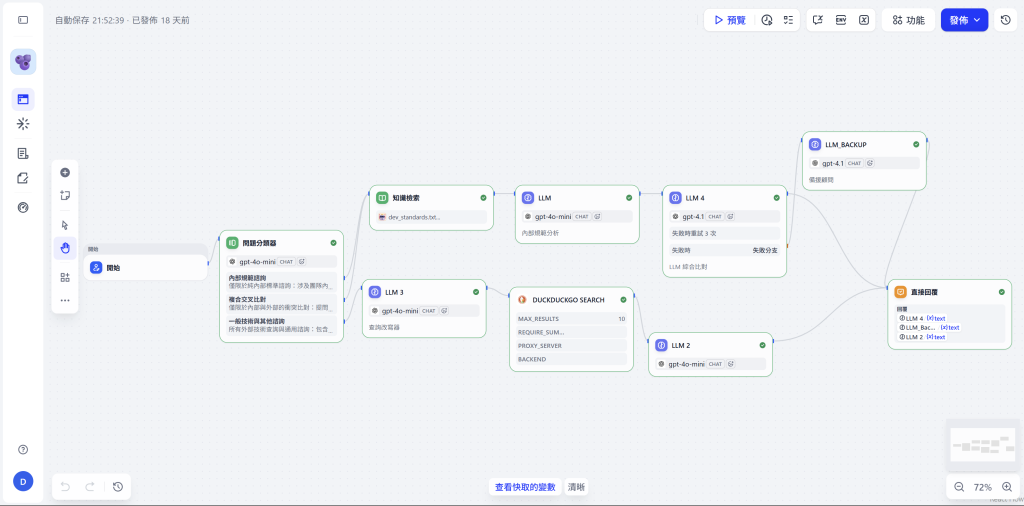Undo the last canvas change

65,486
